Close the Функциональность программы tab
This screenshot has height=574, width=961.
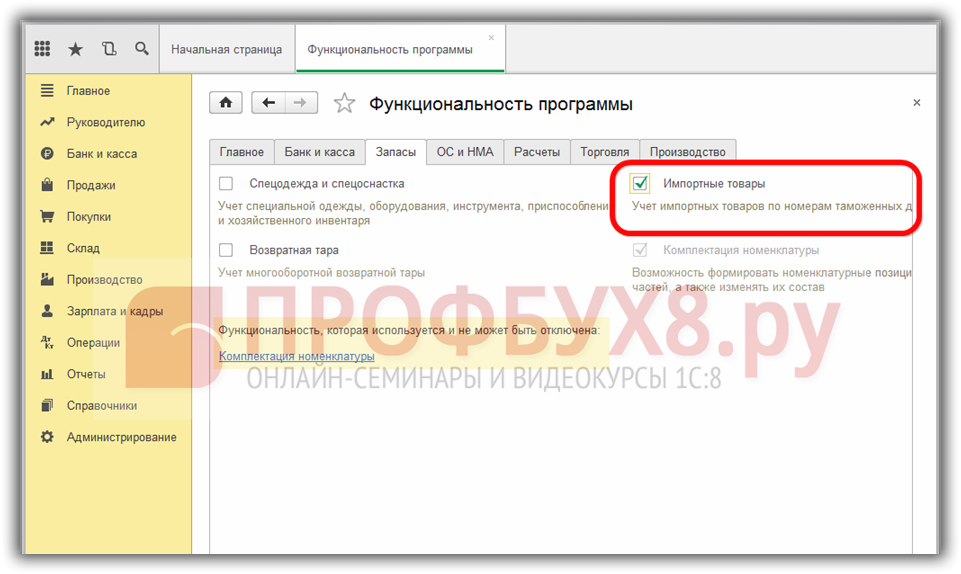(x=491, y=38)
